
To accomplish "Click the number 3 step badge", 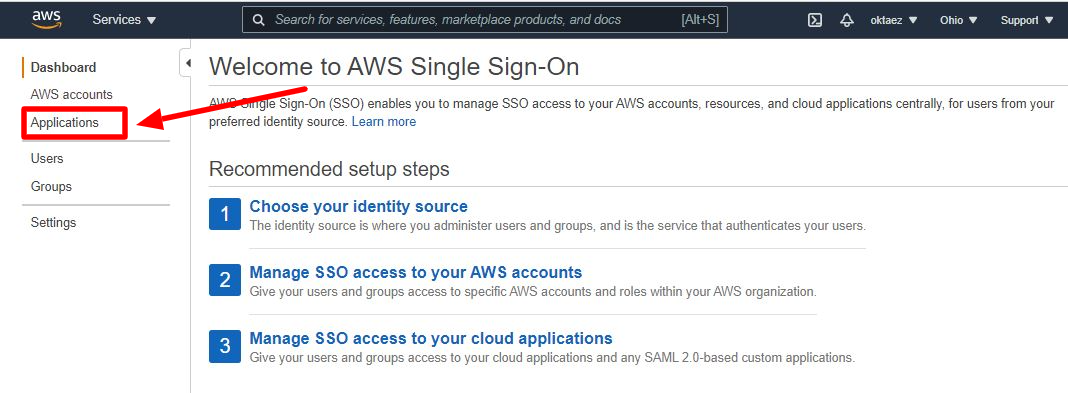I will tap(225, 346).
